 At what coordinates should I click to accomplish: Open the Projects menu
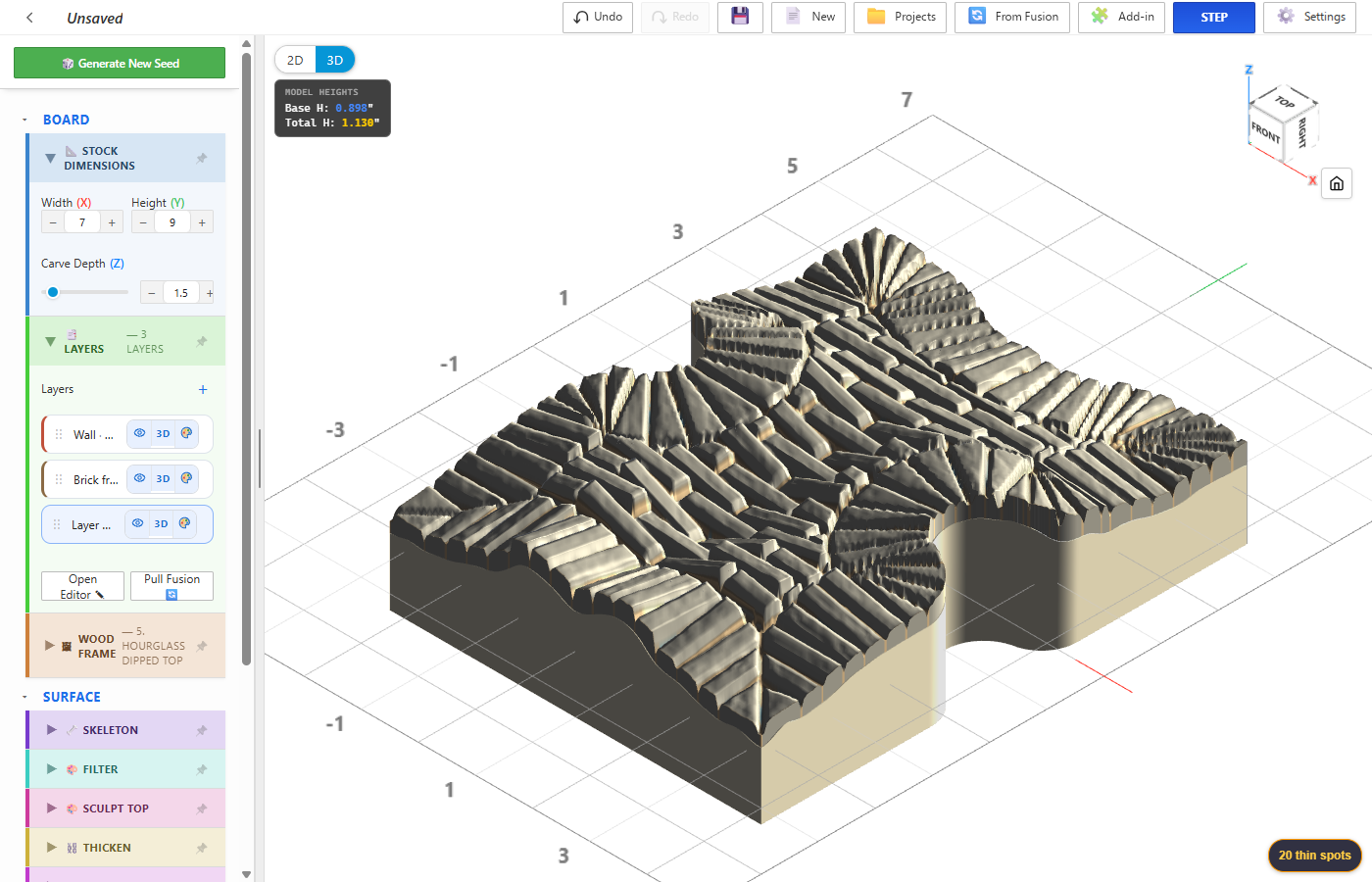[900, 17]
